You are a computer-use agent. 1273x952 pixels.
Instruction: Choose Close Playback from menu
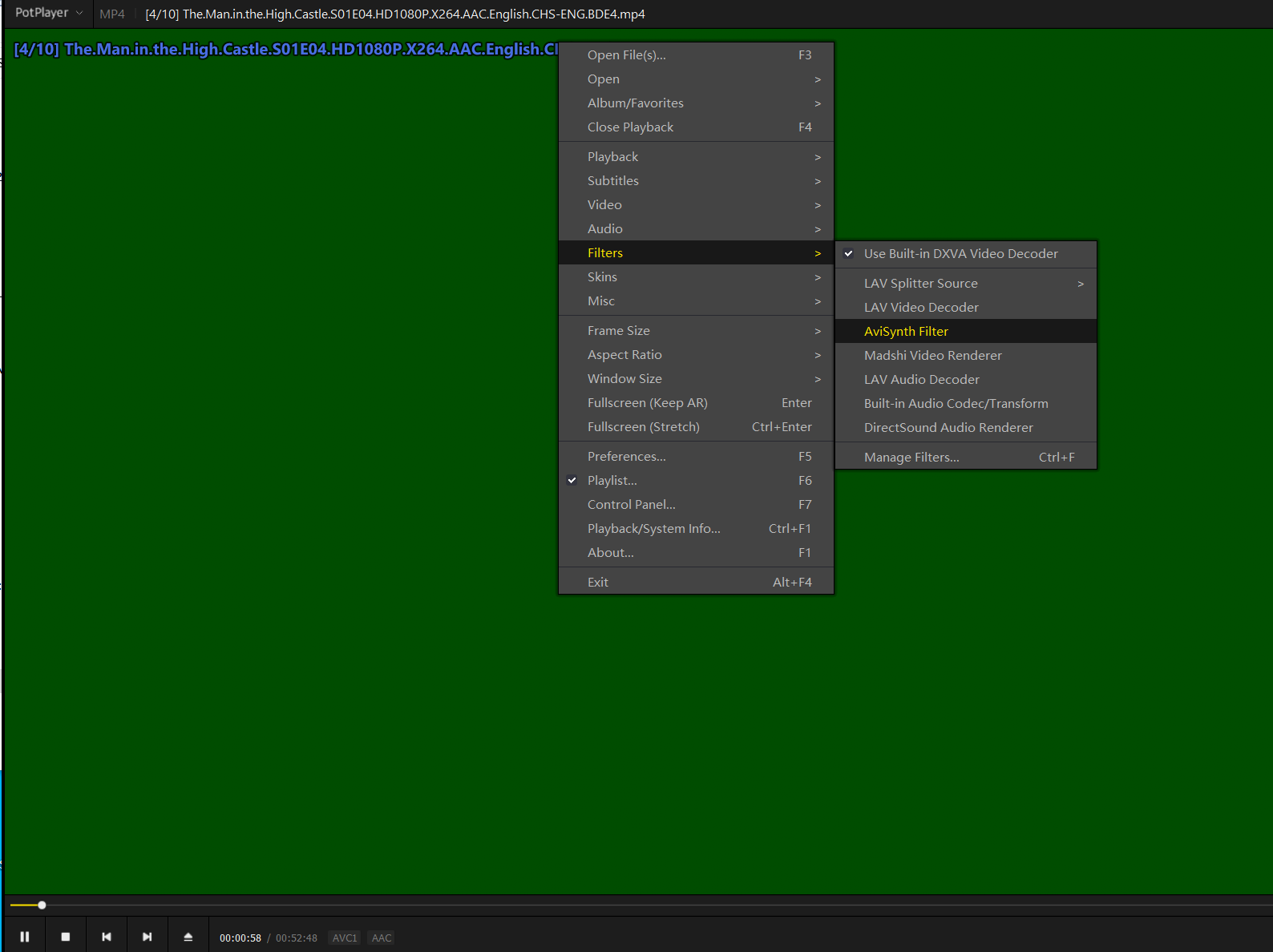click(x=696, y=127)
